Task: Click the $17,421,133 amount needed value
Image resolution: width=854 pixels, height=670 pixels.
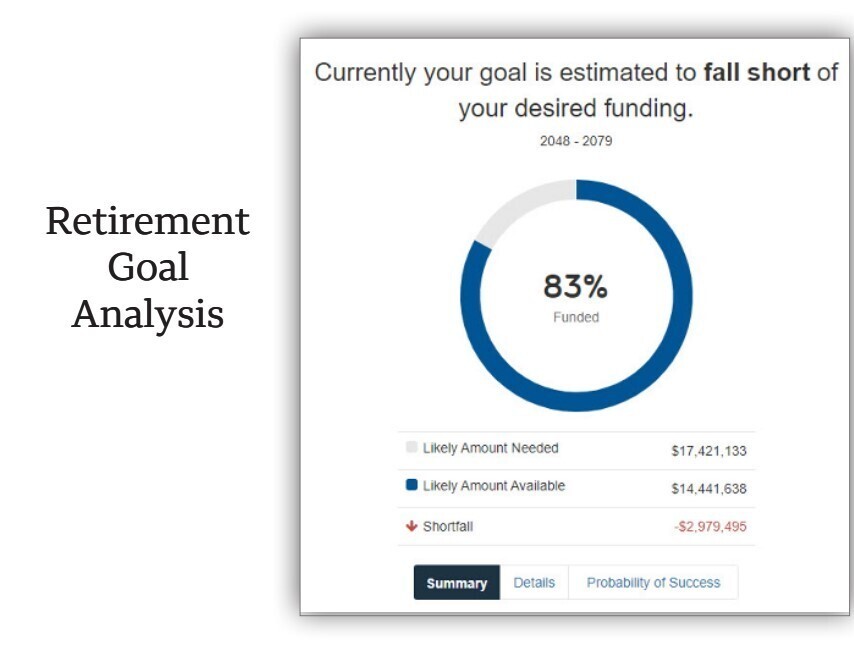Action: (708, 451)
